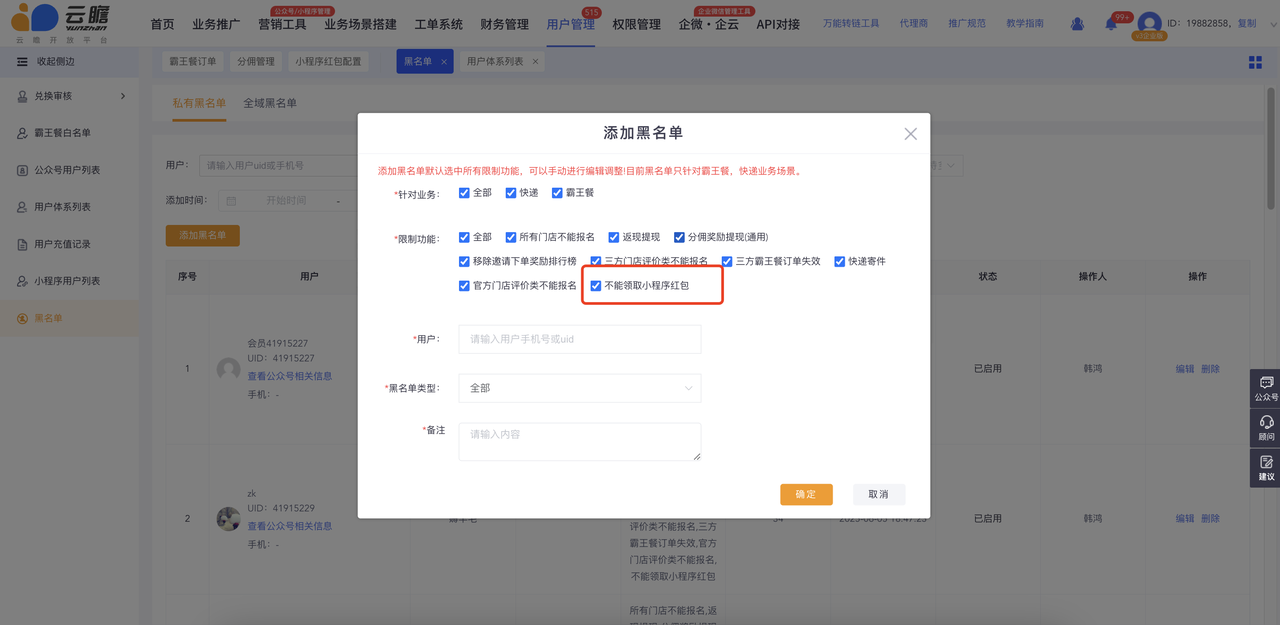Open the 顾问 floating side button
This screenshot has height=625, width=1280.
[1266, 428]
